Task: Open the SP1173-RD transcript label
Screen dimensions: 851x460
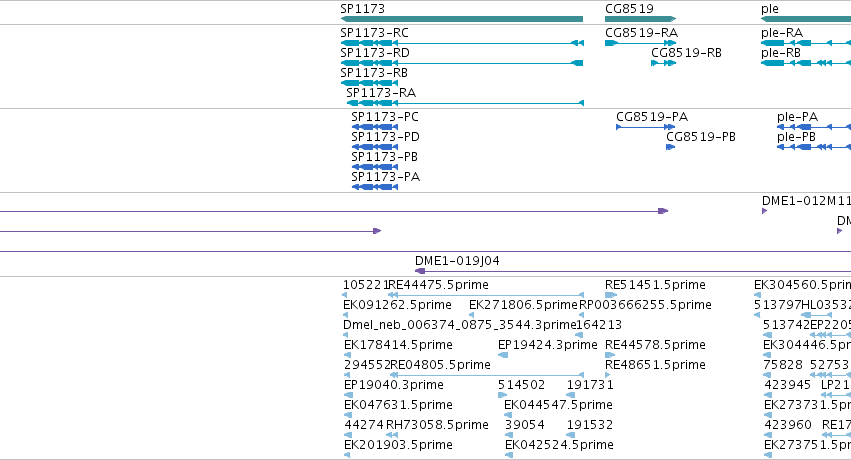Action: [x=375, y=53]
